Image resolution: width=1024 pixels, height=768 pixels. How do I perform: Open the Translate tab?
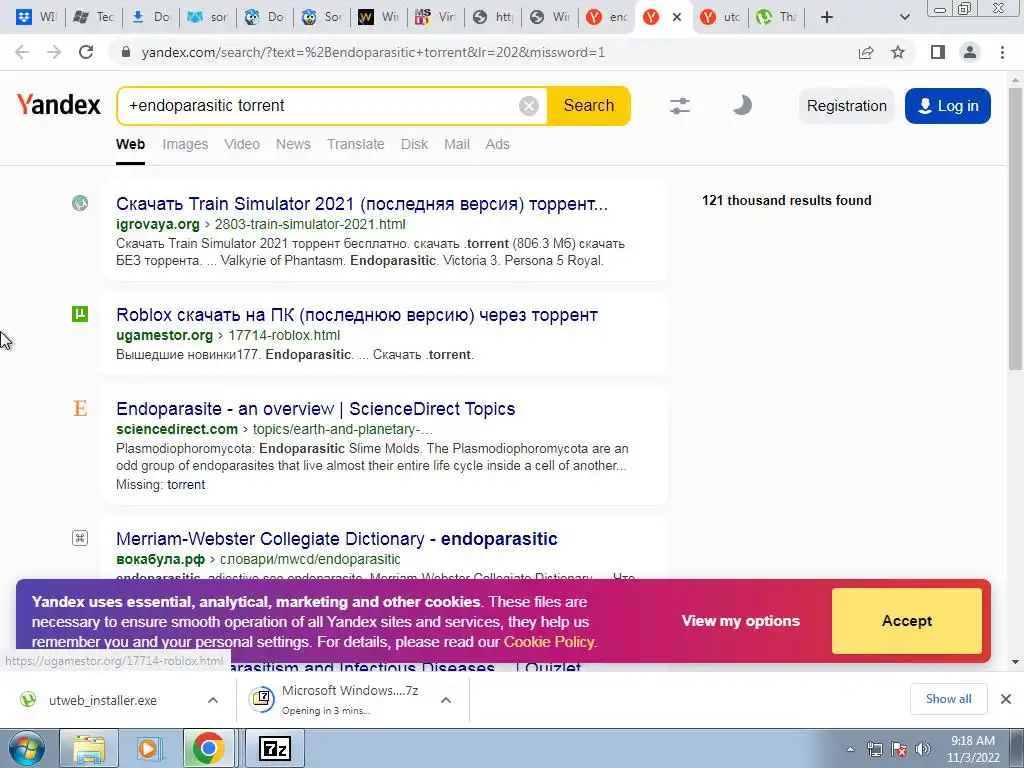pos(355,144)
